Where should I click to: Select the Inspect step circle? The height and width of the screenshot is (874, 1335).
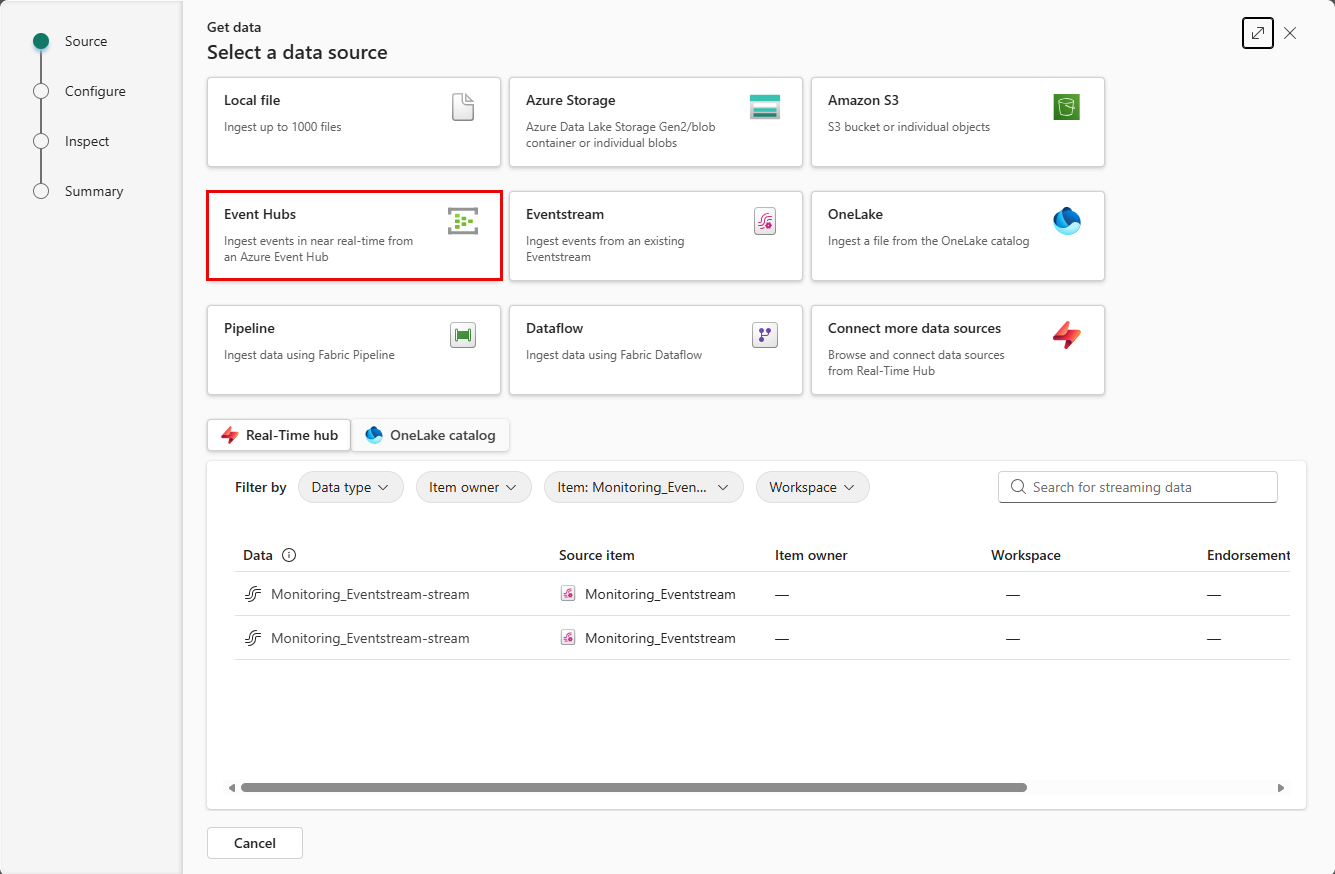(41, 141)
